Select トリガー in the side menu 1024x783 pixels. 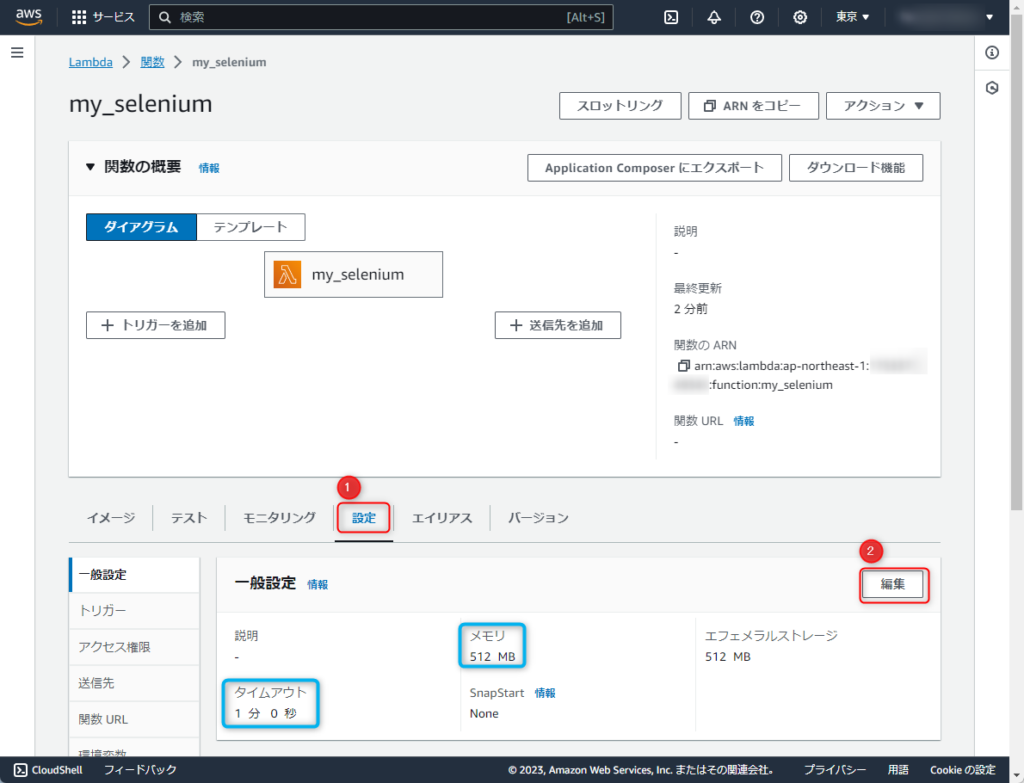click(x=135, y=611)
